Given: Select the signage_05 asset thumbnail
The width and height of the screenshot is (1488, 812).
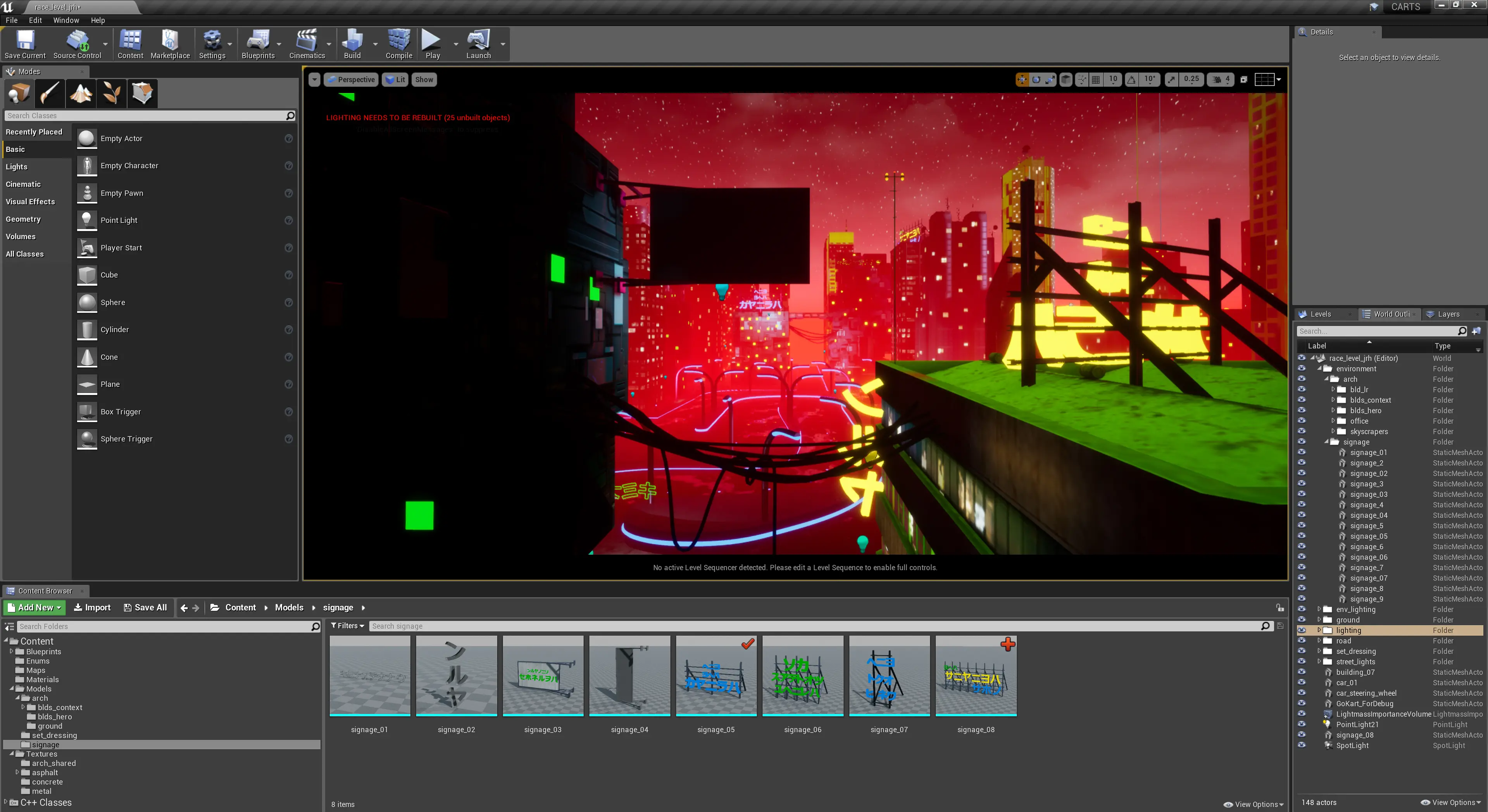Looking at the screenshot, I should [x=716, y=676].
